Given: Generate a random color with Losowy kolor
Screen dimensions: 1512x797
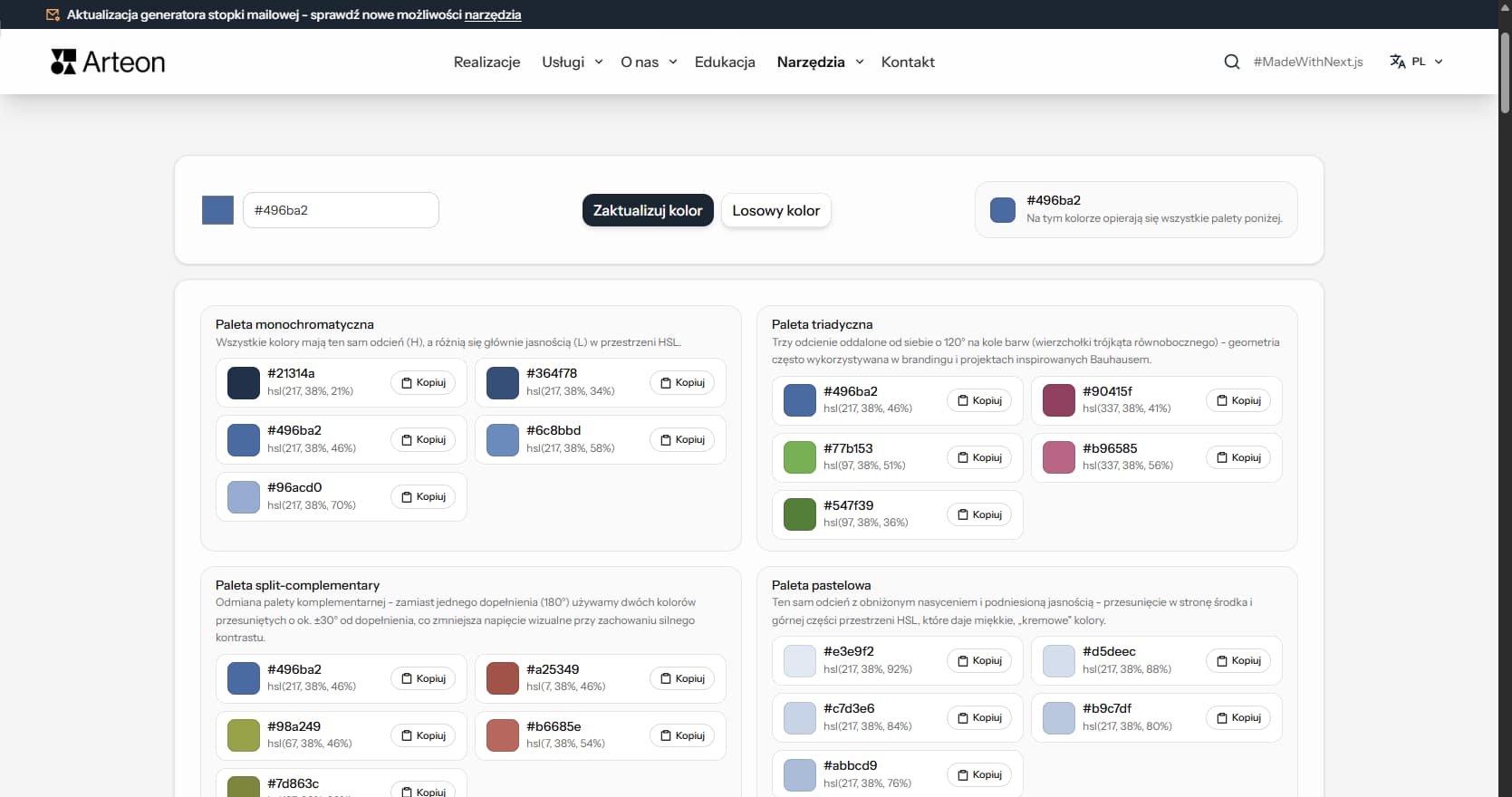Looking at the screenshot, I should point(775,211).
